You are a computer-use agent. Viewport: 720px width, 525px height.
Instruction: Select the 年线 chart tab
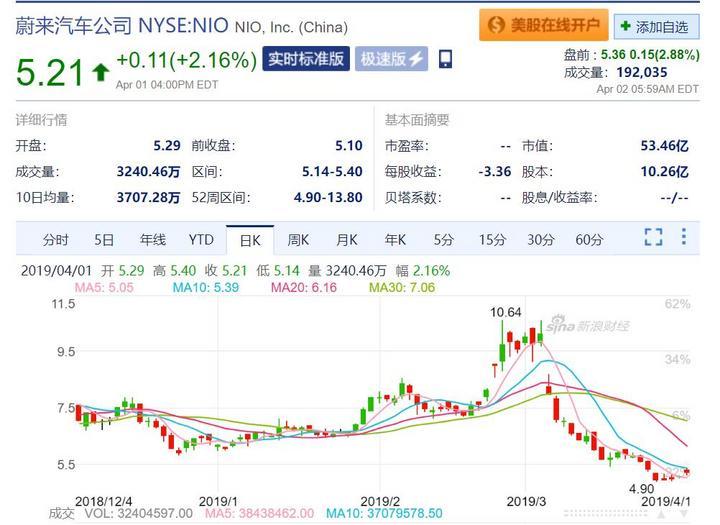(153, 240)
